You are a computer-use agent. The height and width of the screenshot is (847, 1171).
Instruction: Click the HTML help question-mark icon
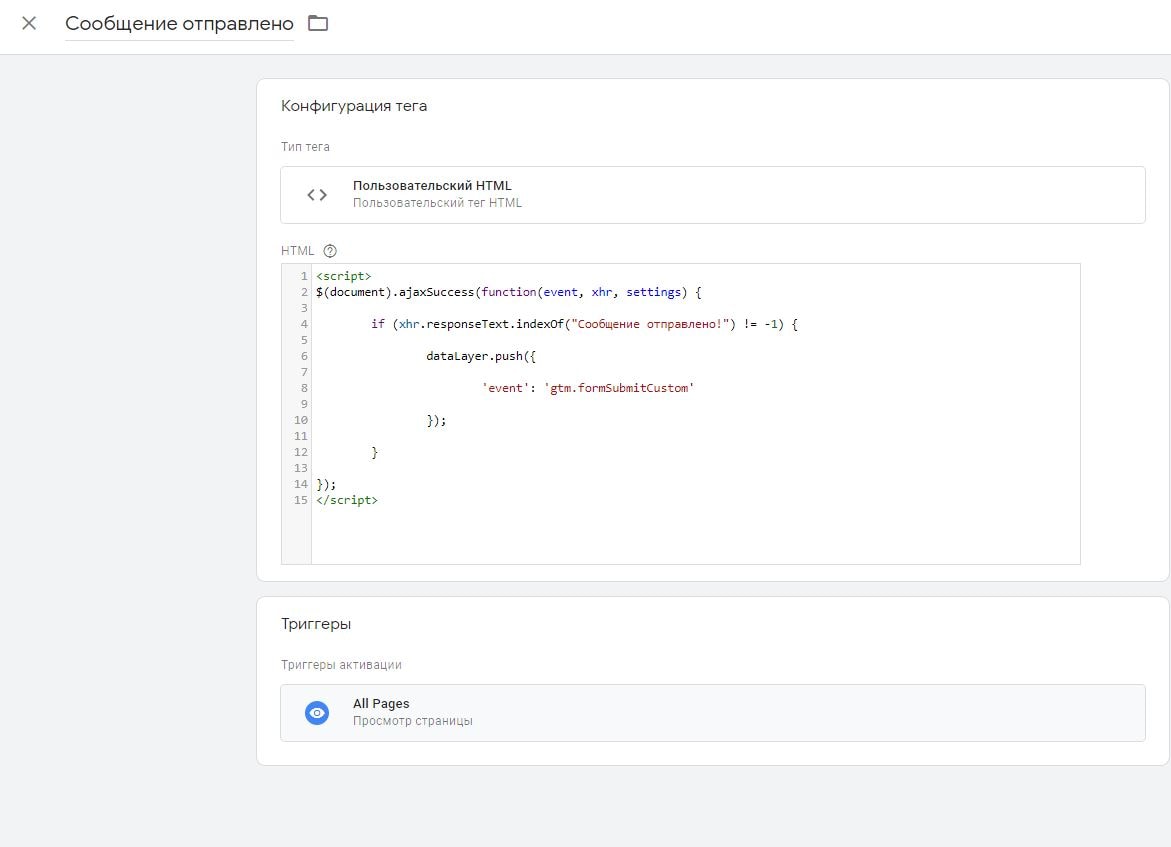click(329, 251)
